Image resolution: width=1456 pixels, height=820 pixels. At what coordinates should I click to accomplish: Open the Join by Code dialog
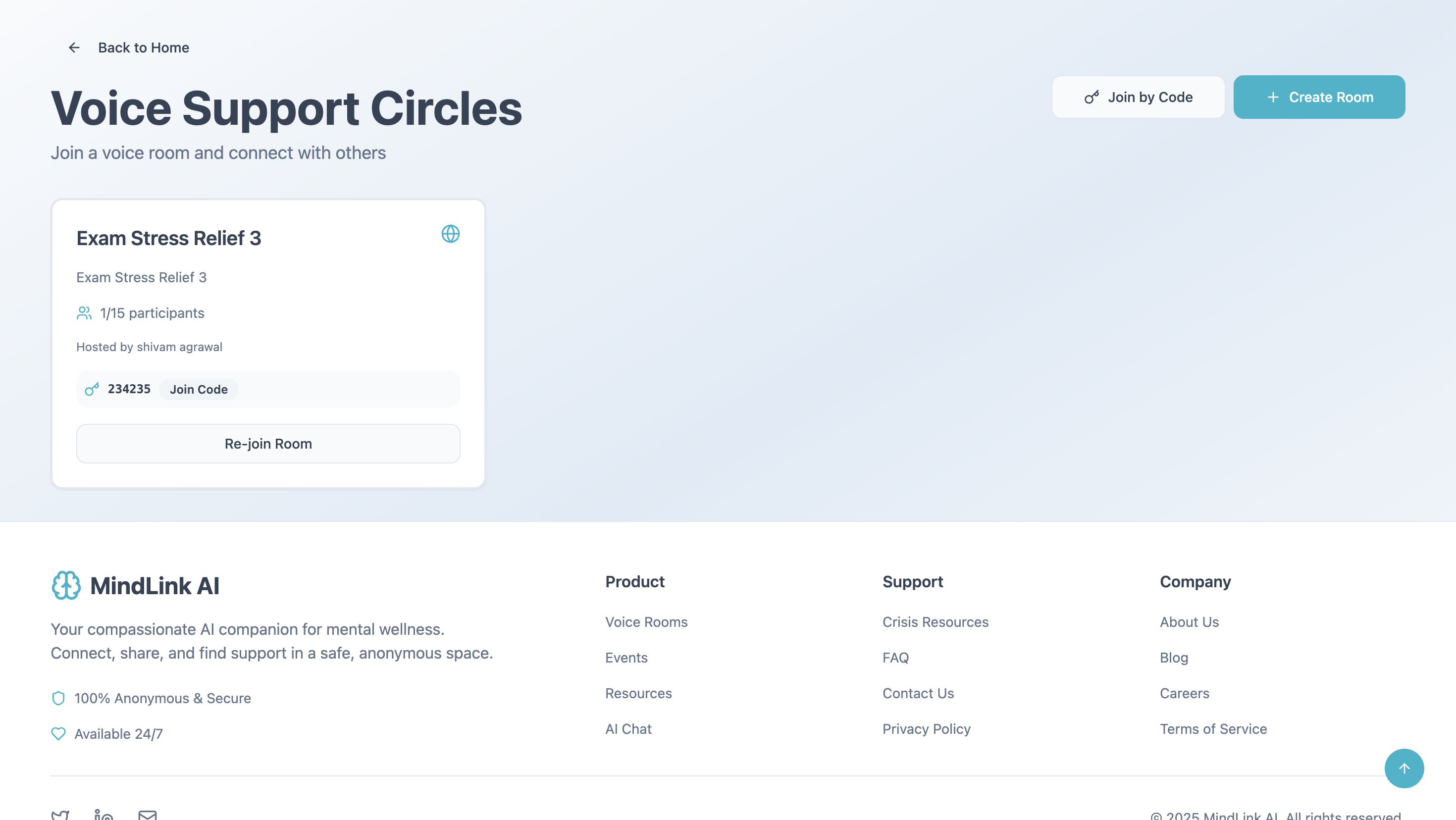[1138, 97]
